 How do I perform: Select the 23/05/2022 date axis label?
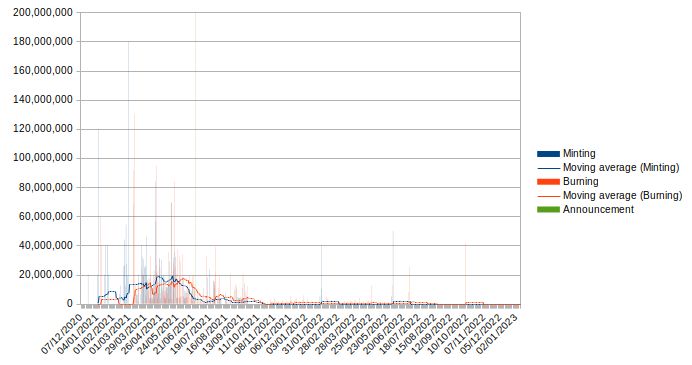click(x=369, y=335)
